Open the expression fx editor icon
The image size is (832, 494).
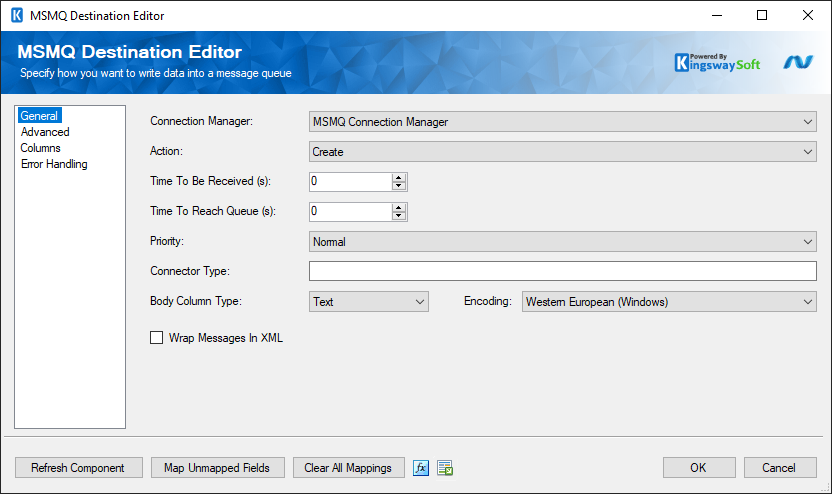[x=421, y=468]
